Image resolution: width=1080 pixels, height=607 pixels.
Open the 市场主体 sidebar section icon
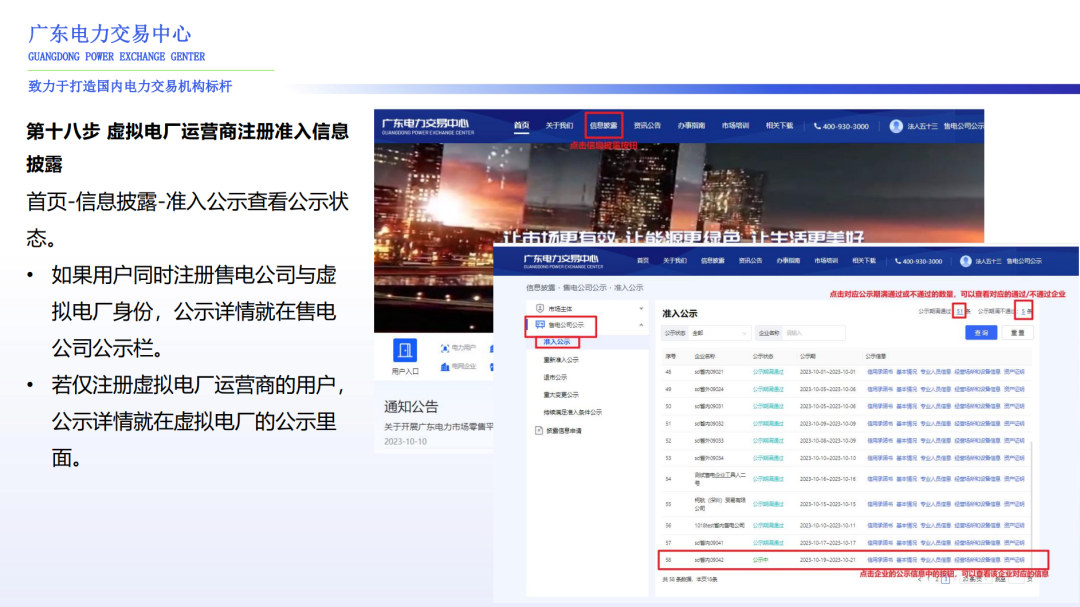click(x=538, y=307)
